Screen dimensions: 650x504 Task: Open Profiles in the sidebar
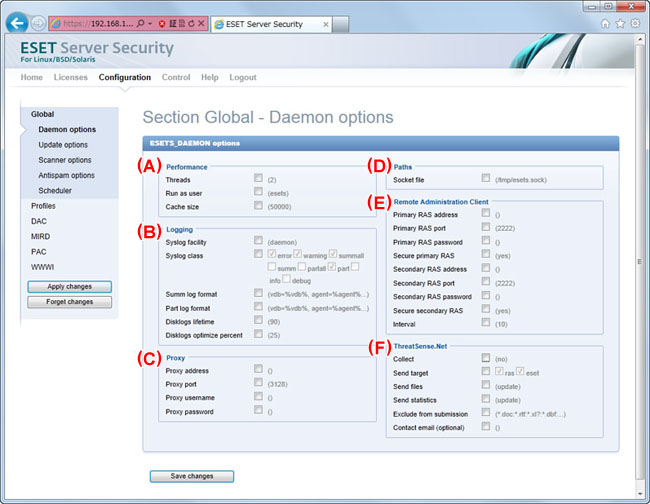coord(43,206)
